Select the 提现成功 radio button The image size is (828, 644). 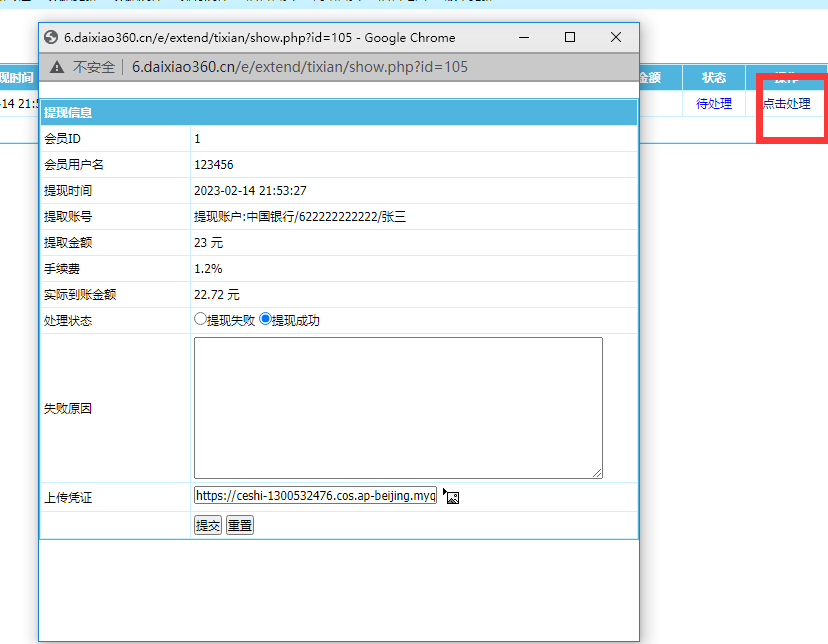tap(266, 320)
